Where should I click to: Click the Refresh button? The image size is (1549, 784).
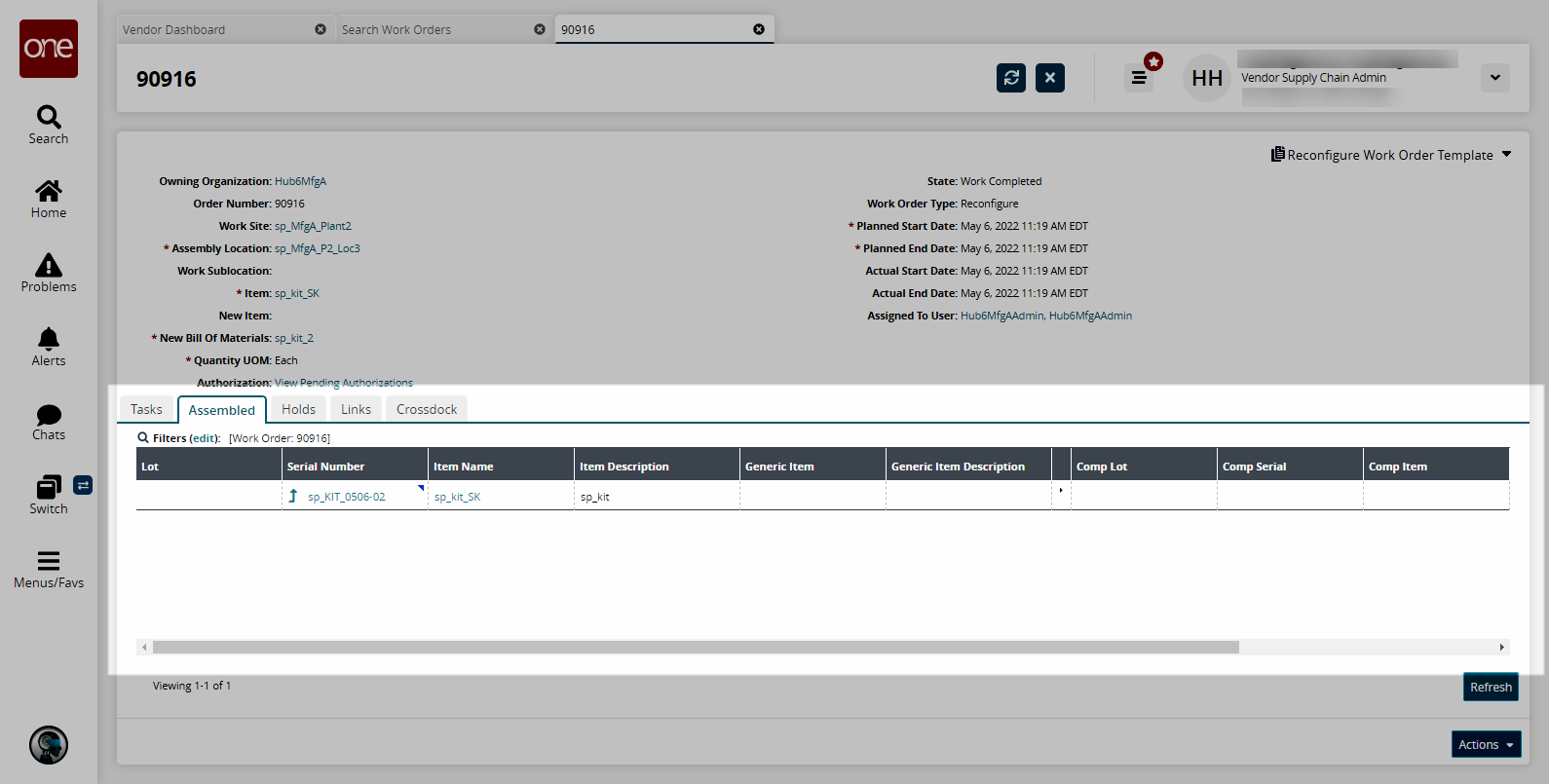(1491, 687)
